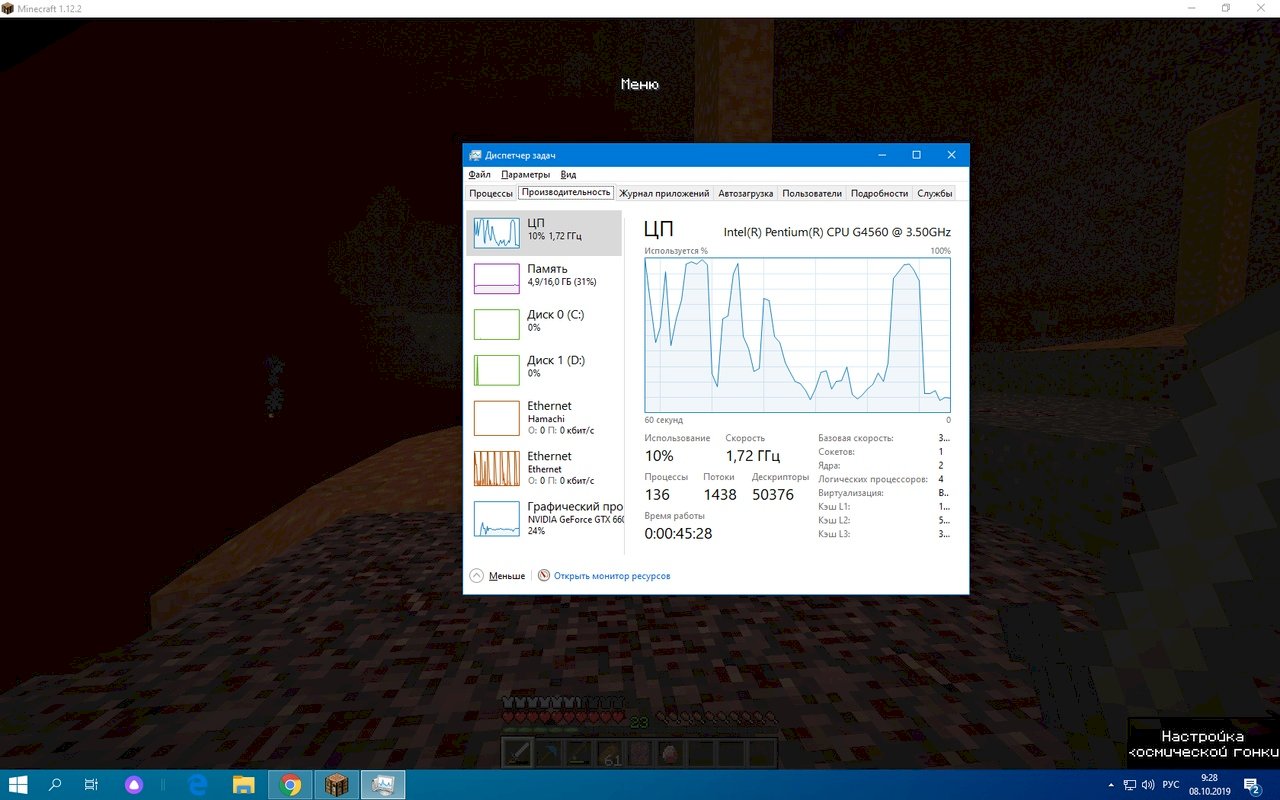The image size is (1280, 800).
Task: Show hidden system tray icons
Action: (1112, 785)
